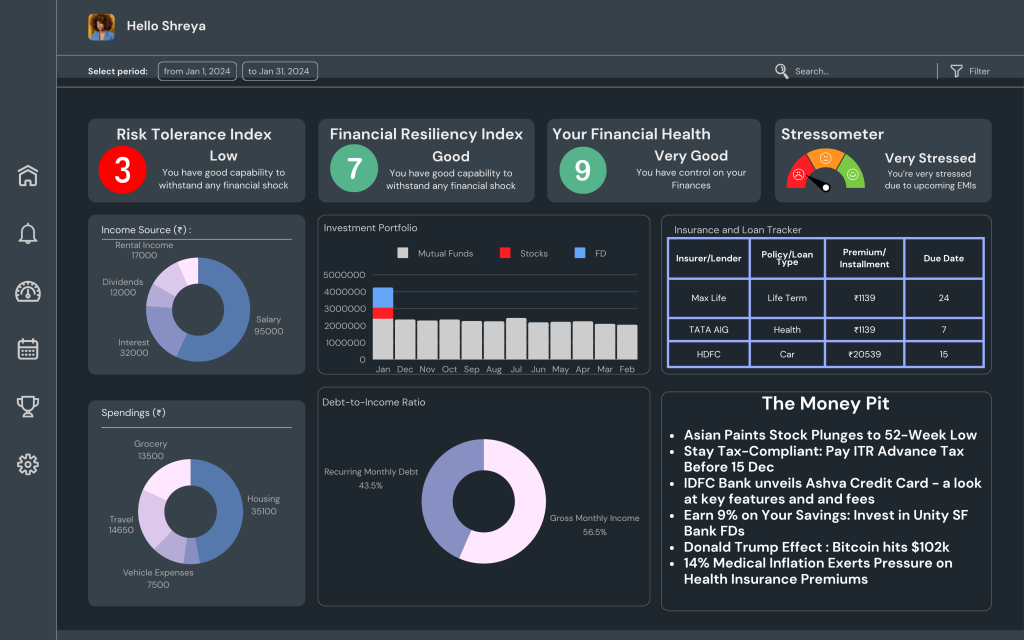Click the Stressometer gauge
This screenshot has height=640, width=1024.
coord(826,172)
